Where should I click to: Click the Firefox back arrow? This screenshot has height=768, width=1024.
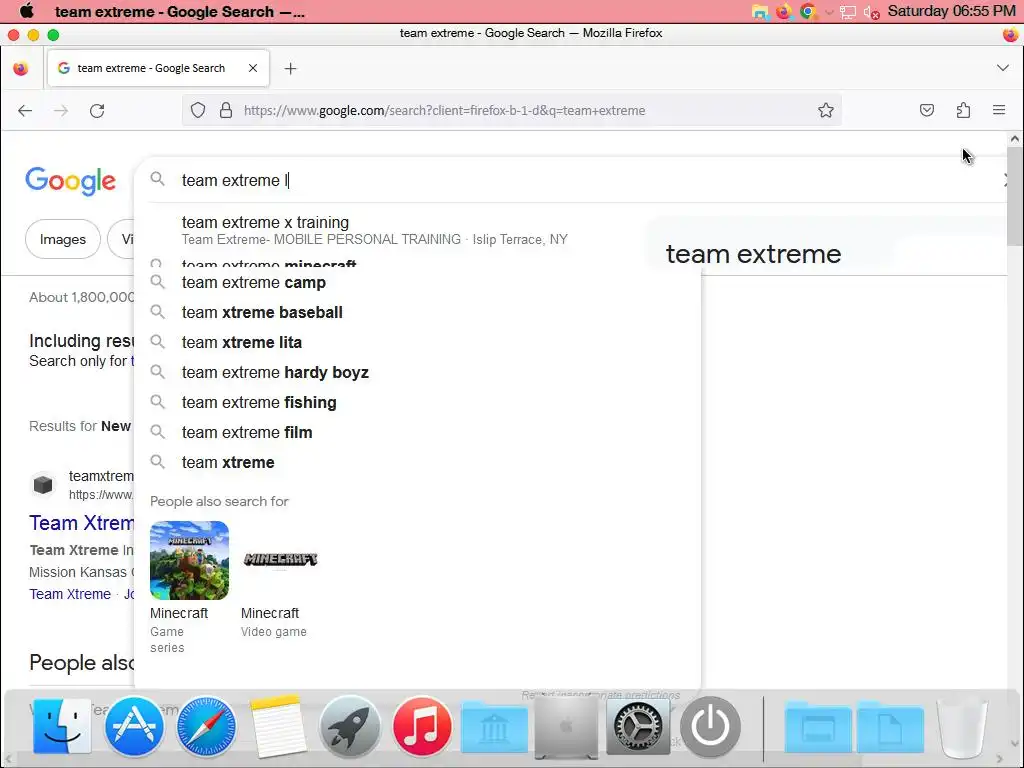[x=25, y=110]
